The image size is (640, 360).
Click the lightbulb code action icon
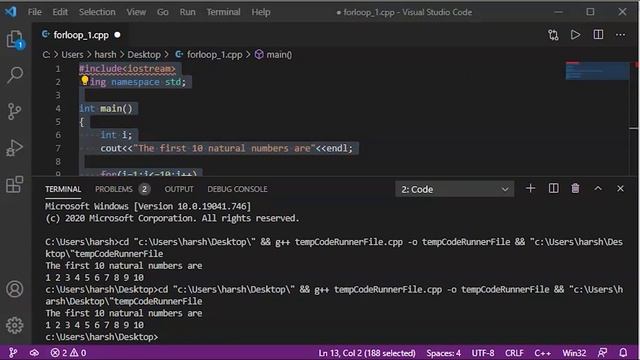click(x=84, y=80)
